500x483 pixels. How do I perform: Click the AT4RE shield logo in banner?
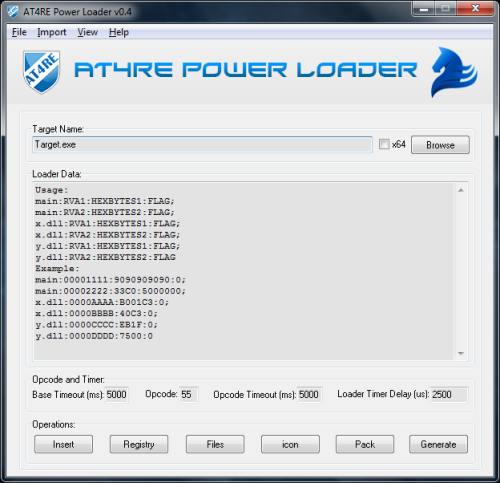42,72
